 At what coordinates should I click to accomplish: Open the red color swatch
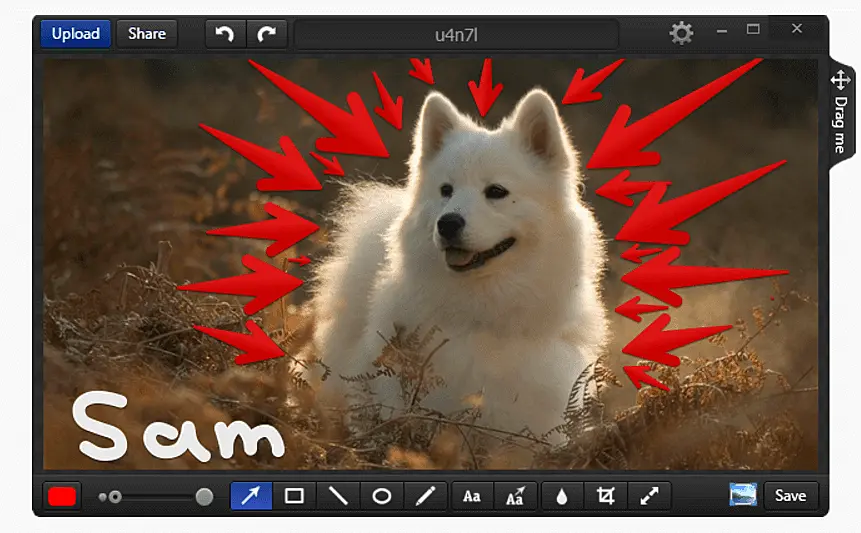pyautogui.click(x=62, y=496)
